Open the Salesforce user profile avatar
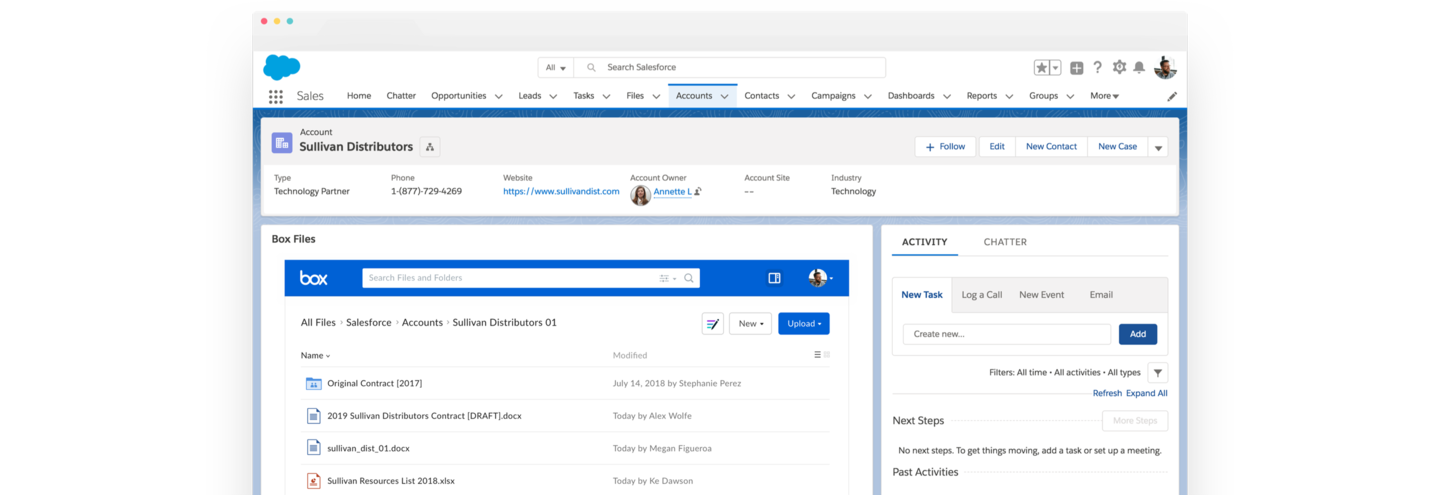Screen dimensions: 1440x495 pos(1165,67)
